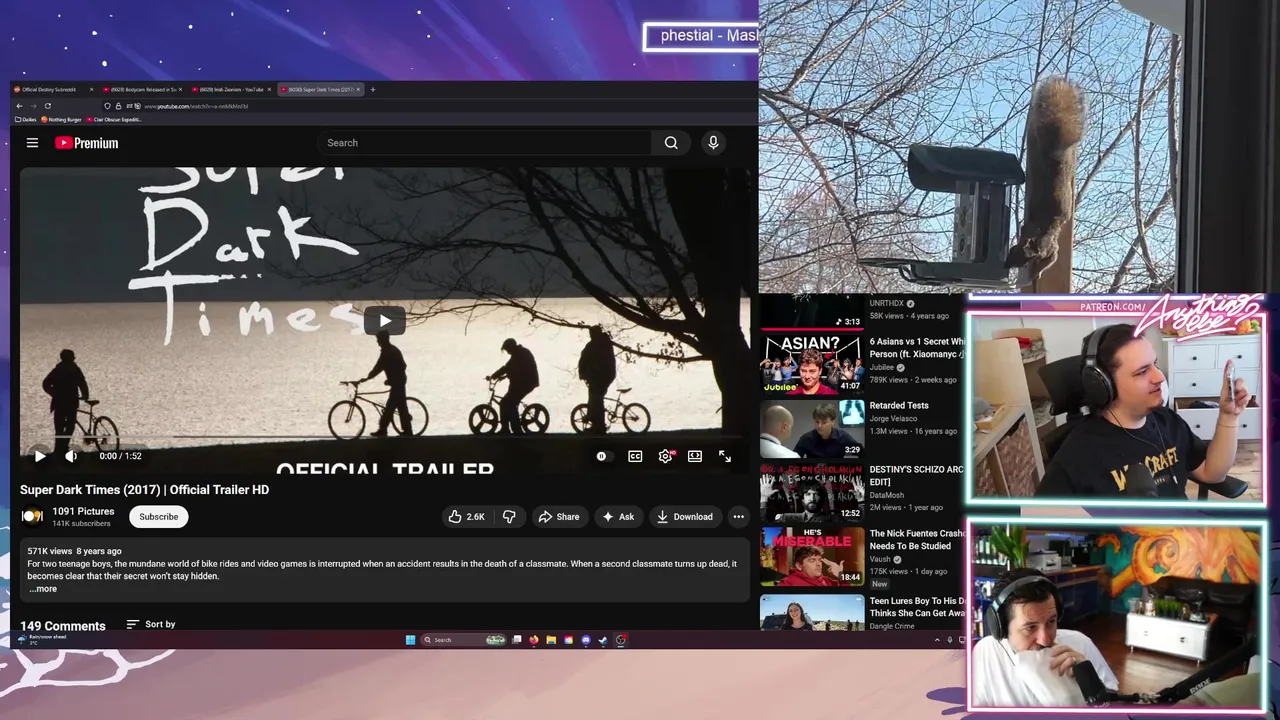Mute the video volume speaker icon

71,456
